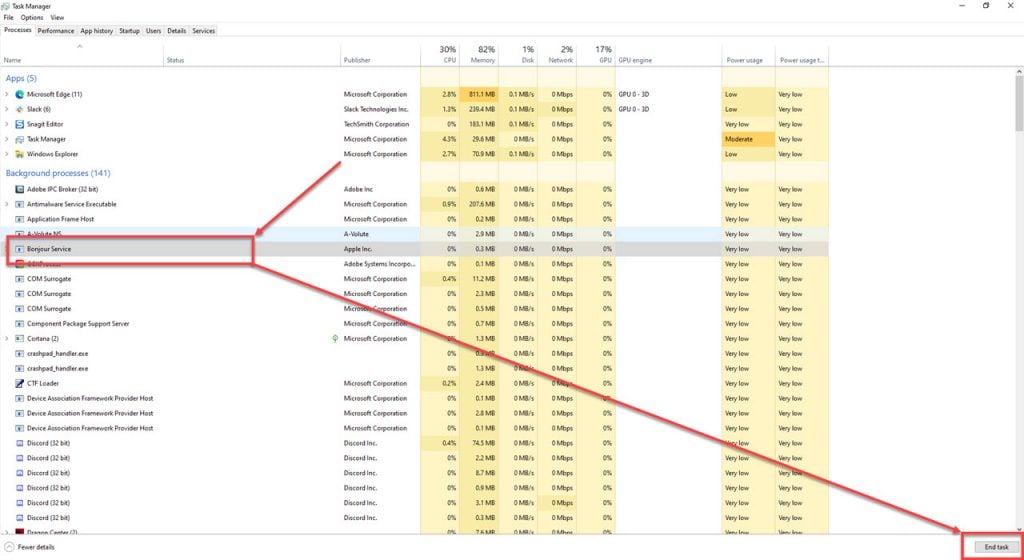Expand the Task Manager app entry
Viewport: 1024px width, 560px height.
click(x=7, y=140)
